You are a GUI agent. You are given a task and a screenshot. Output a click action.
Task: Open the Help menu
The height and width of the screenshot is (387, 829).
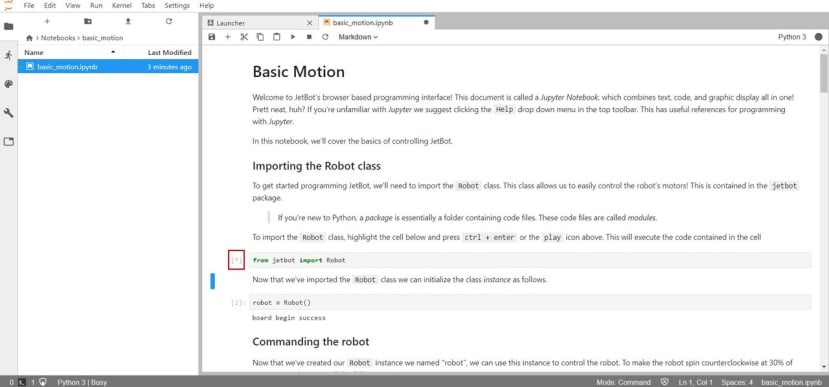click(x=207, y=5)
